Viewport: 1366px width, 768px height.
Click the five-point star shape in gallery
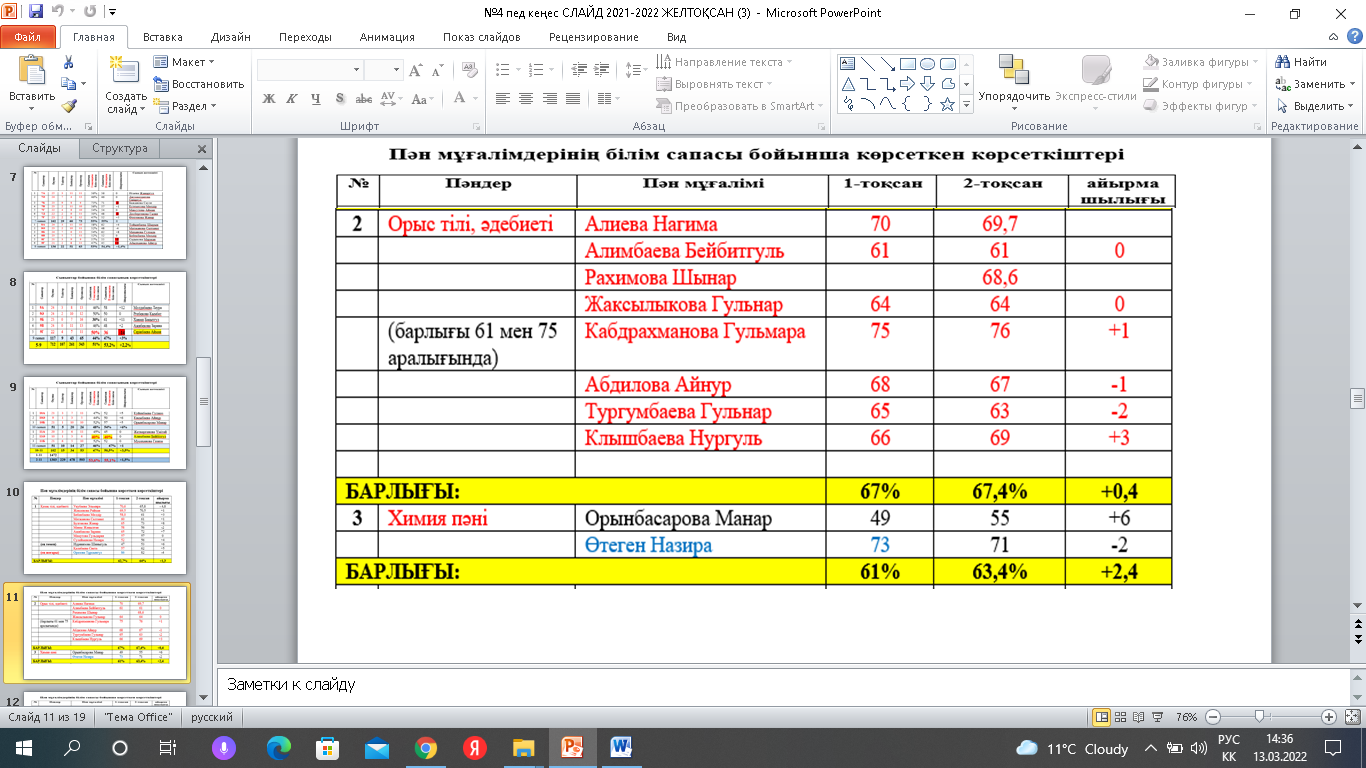point(947,104)
